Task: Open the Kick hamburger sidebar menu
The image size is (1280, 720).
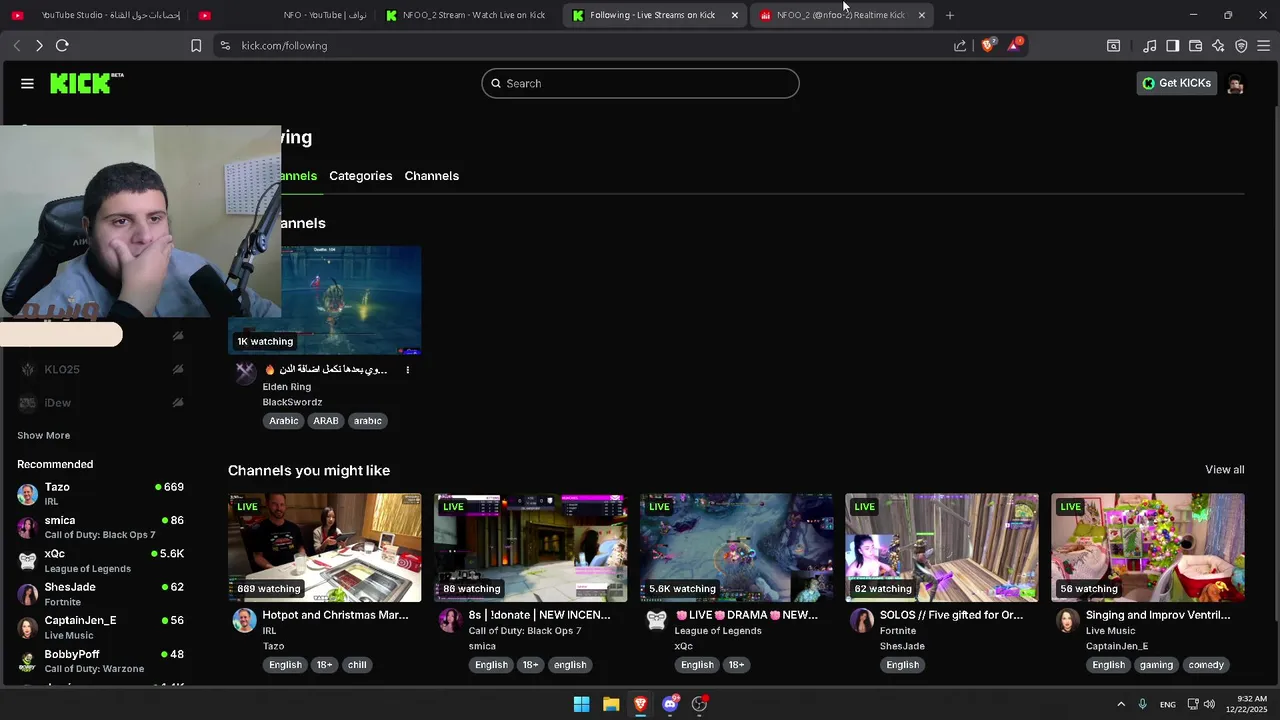Action: click(x=27, y=83)
